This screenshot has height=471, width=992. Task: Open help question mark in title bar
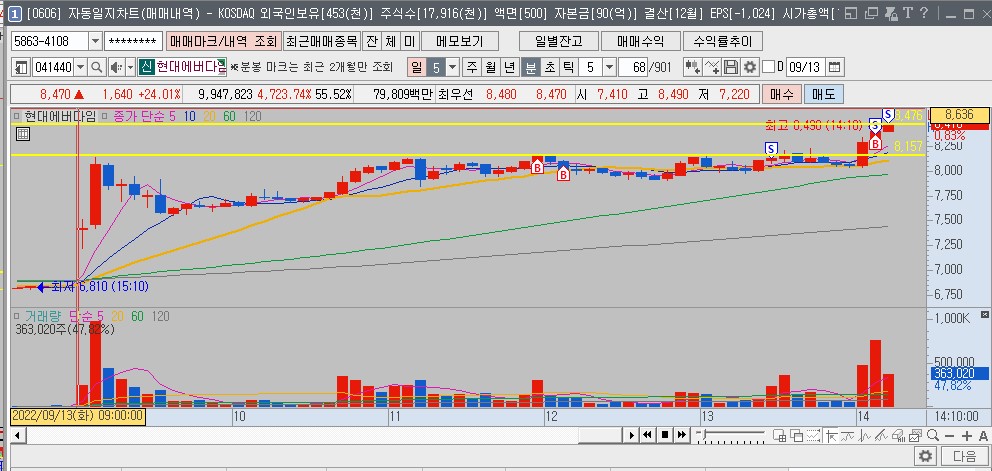tap(924, 13)
